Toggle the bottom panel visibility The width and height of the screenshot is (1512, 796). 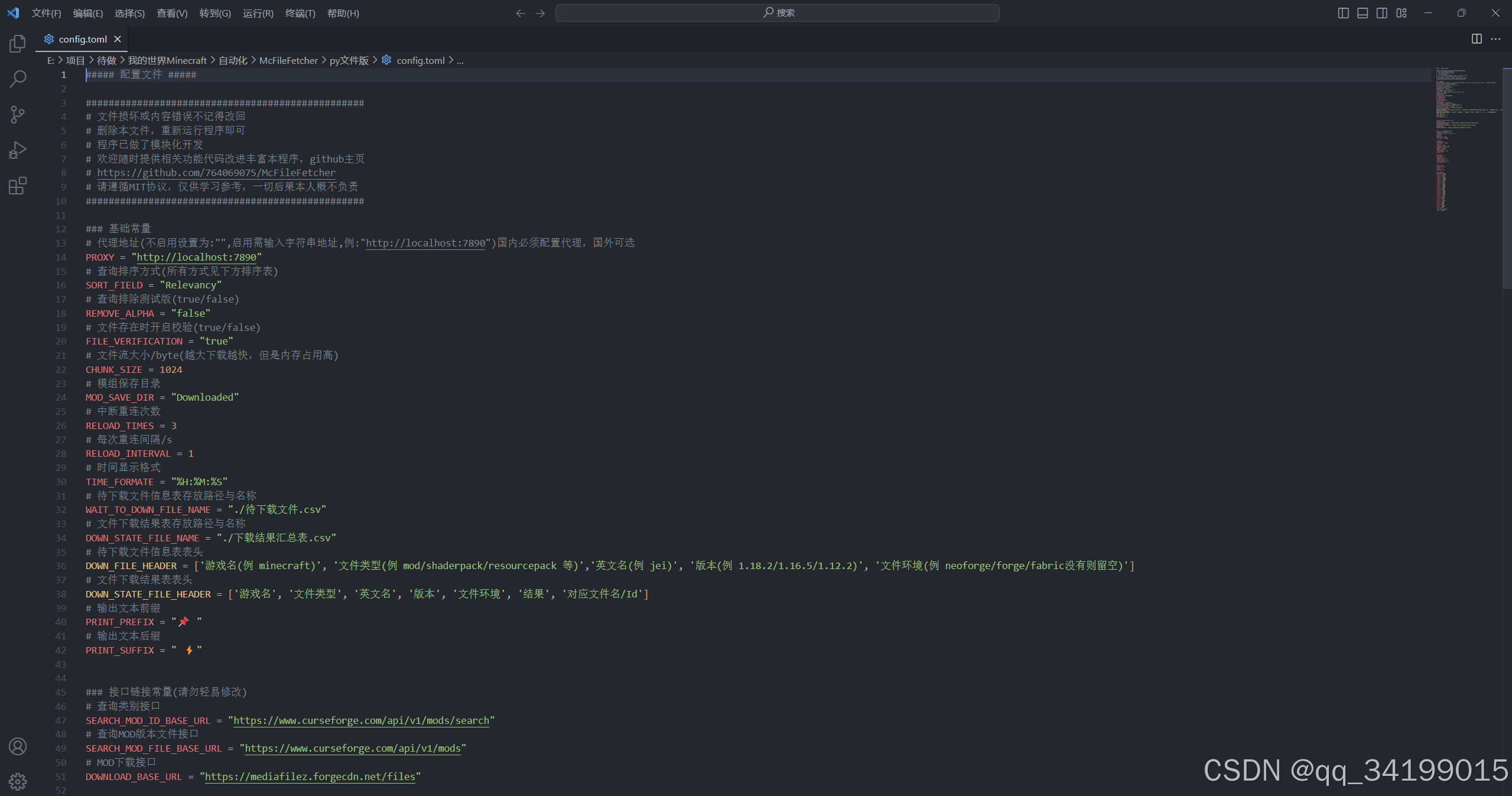coord(1362,13)
